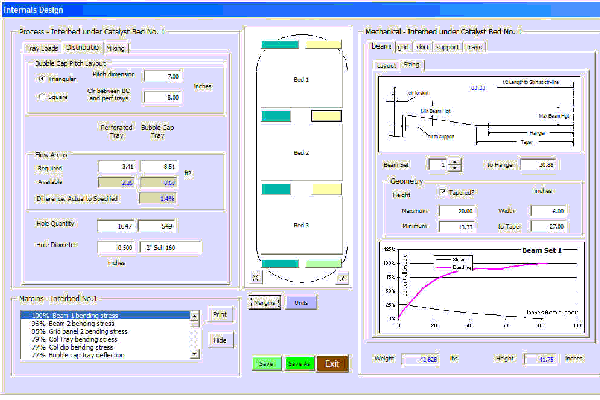Click the right arrow icon below the vessel diagram
The width and height of the screenshot is (600, 400).
pyautogui.click(x=342, y=276)
